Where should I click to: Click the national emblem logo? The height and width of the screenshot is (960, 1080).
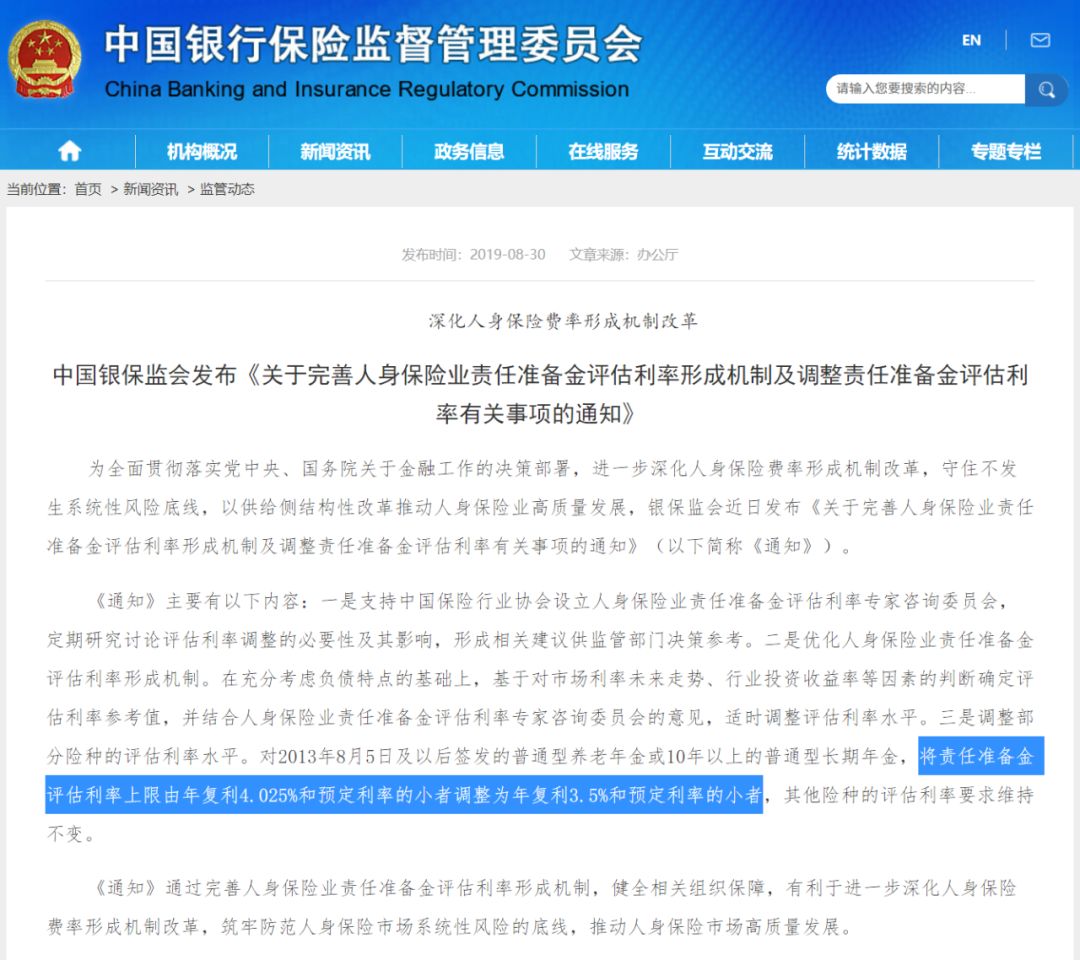click(45, 59)
